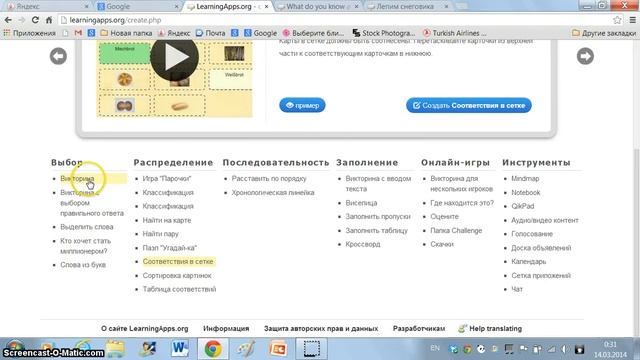Open the Хронологическая линейка template
Image resolution: width=640 pixels, height=360 pixels.
(x=273, y=192)
